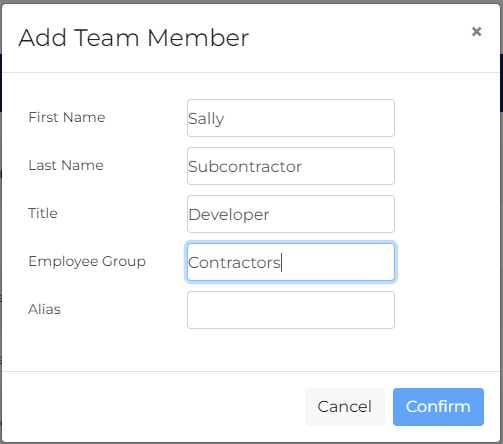Click the Employee Group label
Image resolution: width=503 pixels, height=444 pixels.
(87, 262)
